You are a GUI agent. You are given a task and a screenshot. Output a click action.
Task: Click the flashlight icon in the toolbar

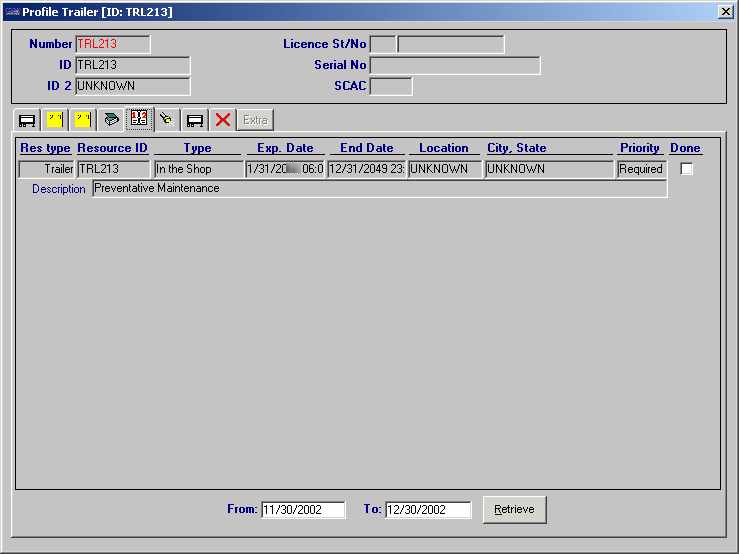pyautogui.click(x=167, y=120)
